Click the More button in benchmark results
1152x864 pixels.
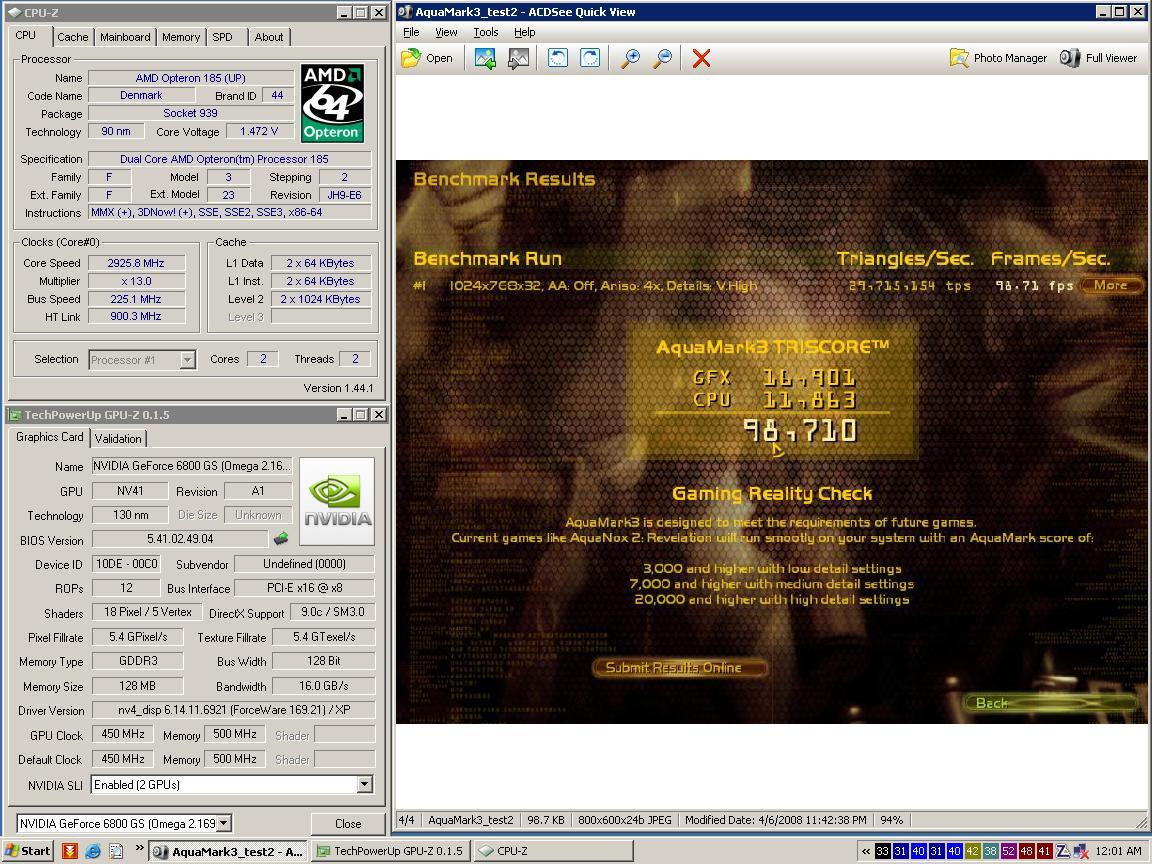pyautogui.click(x=1111, y=285)
